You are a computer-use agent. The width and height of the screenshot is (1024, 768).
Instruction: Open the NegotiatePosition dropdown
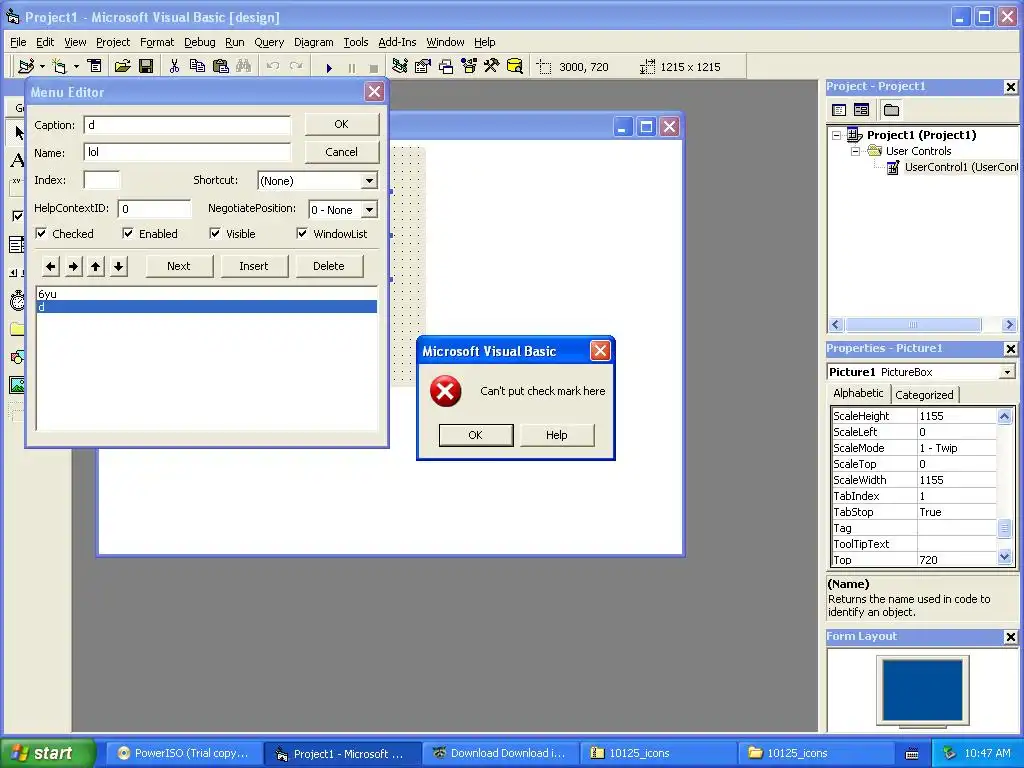(369, 210)
